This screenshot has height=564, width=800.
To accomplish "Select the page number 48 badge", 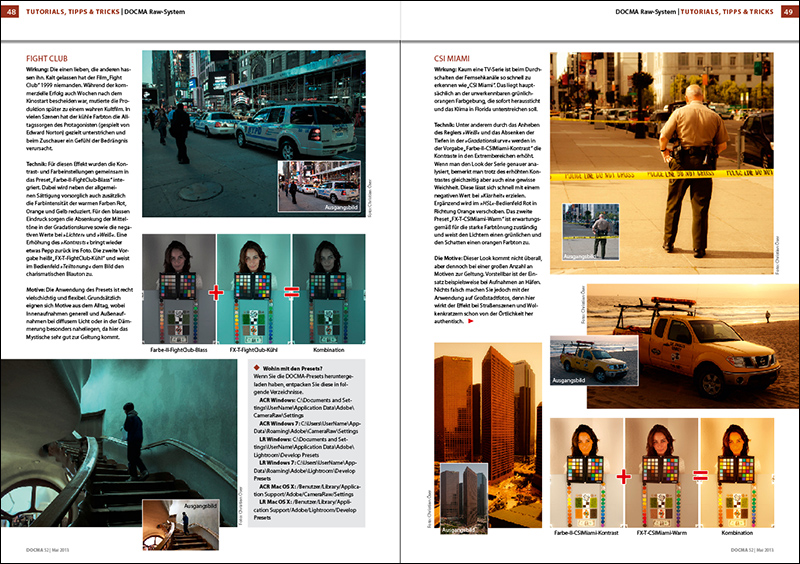I will 12,10.
